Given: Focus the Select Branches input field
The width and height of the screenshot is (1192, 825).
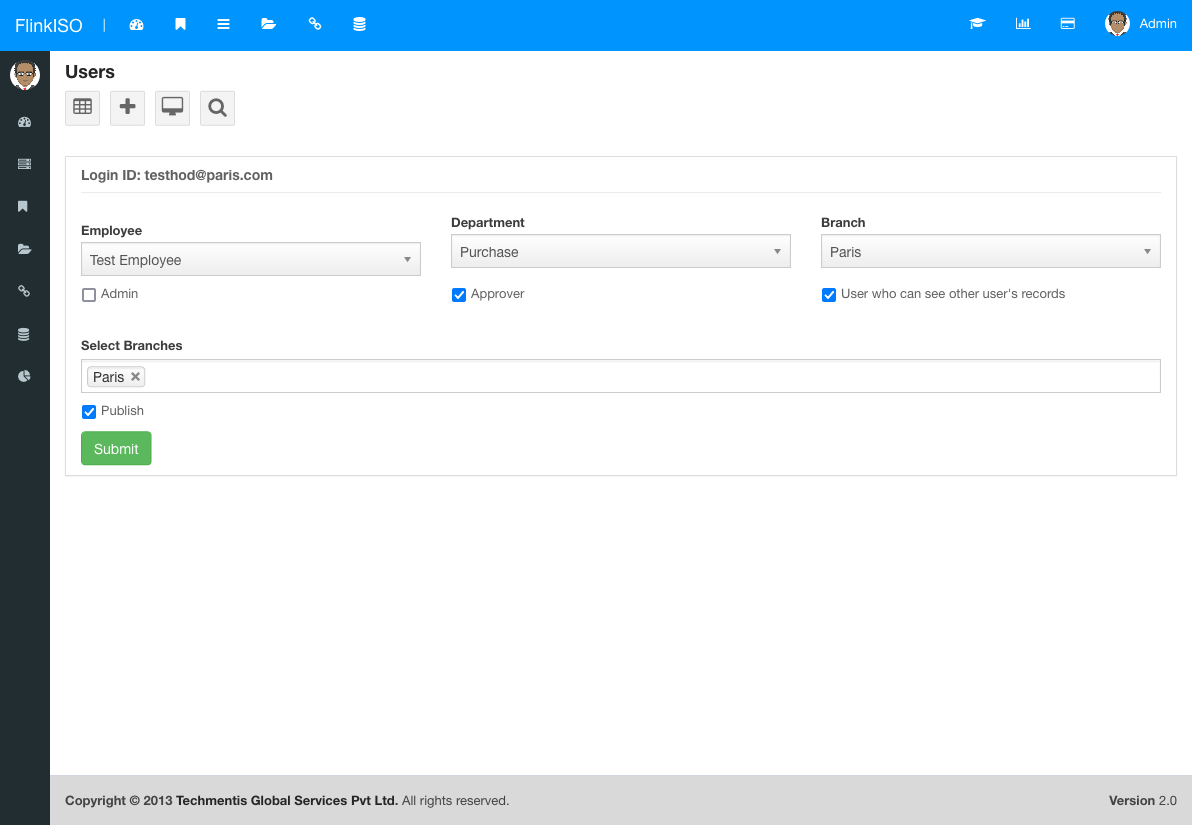Looking at the screenshot, I should [x=621, y=376].
